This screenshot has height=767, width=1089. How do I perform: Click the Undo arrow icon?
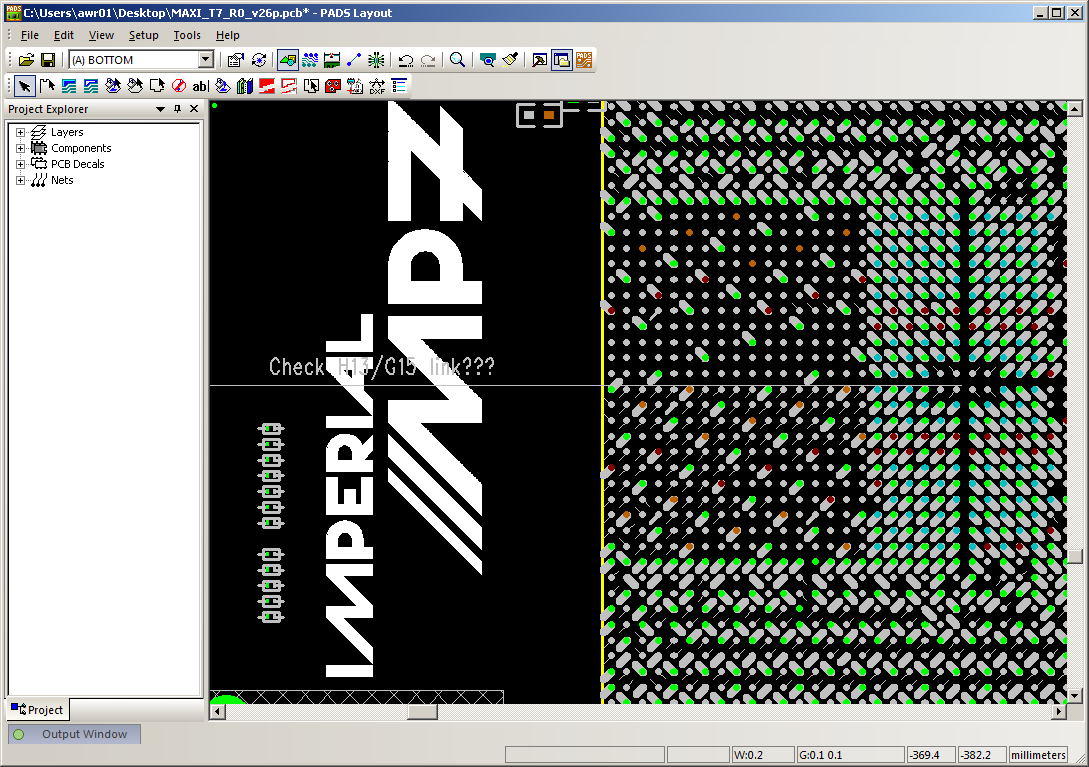406,60
